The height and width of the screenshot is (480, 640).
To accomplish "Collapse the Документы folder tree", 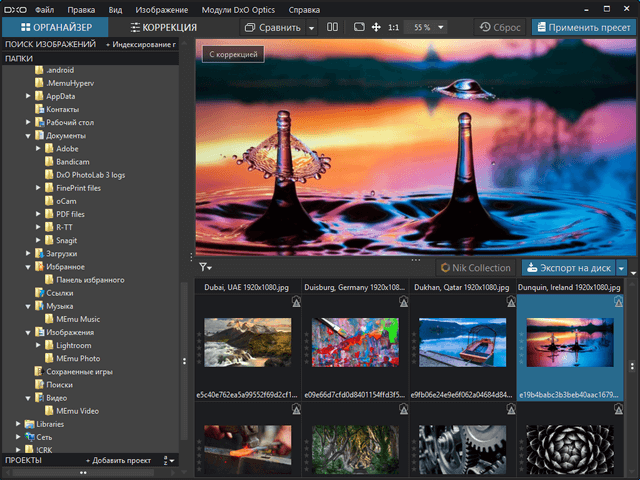I will pyautogui.click(x=29, y=135).
